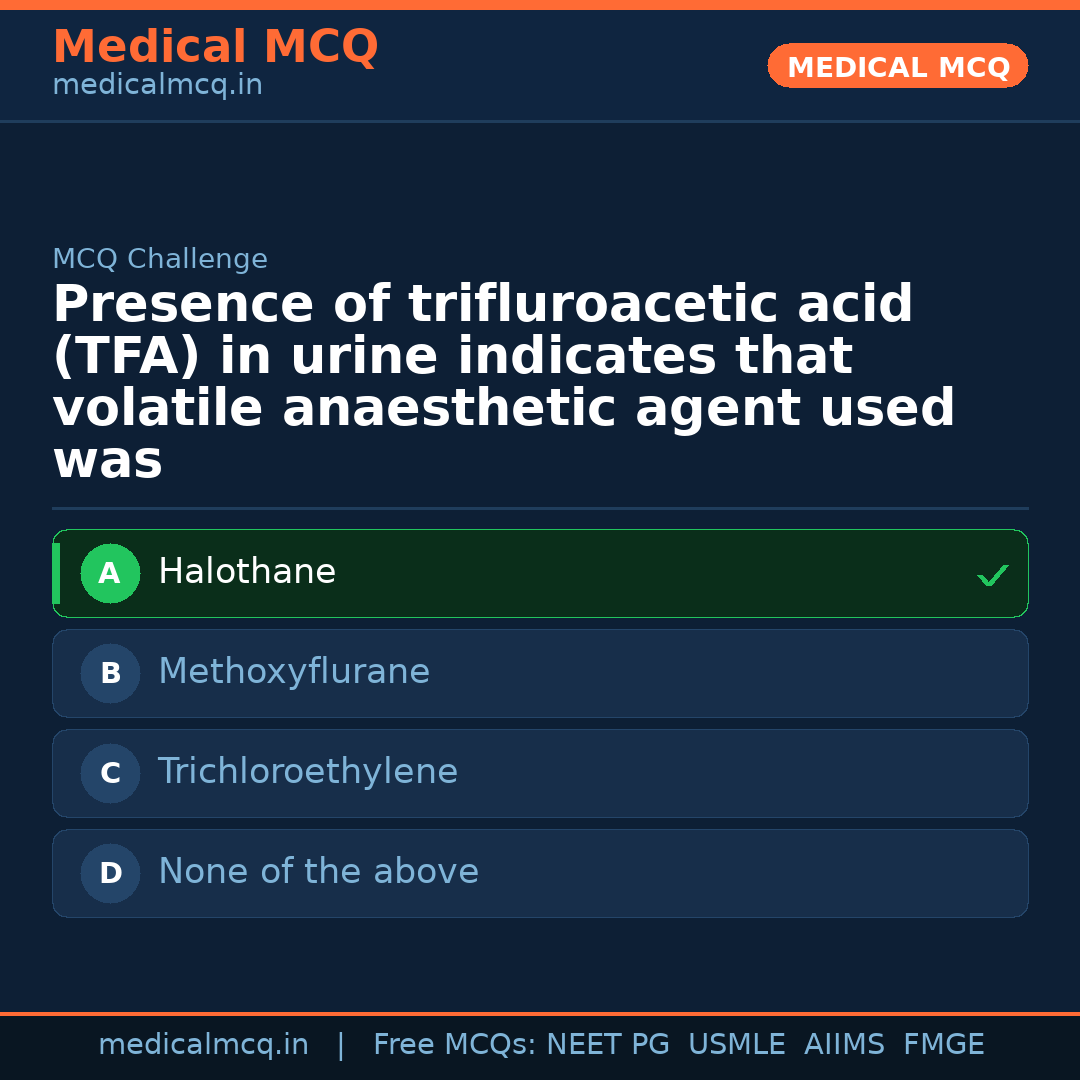Click the green checkmark on Halothane
Viewport: 1080px width, 1080px height.
tap(992, 575)
